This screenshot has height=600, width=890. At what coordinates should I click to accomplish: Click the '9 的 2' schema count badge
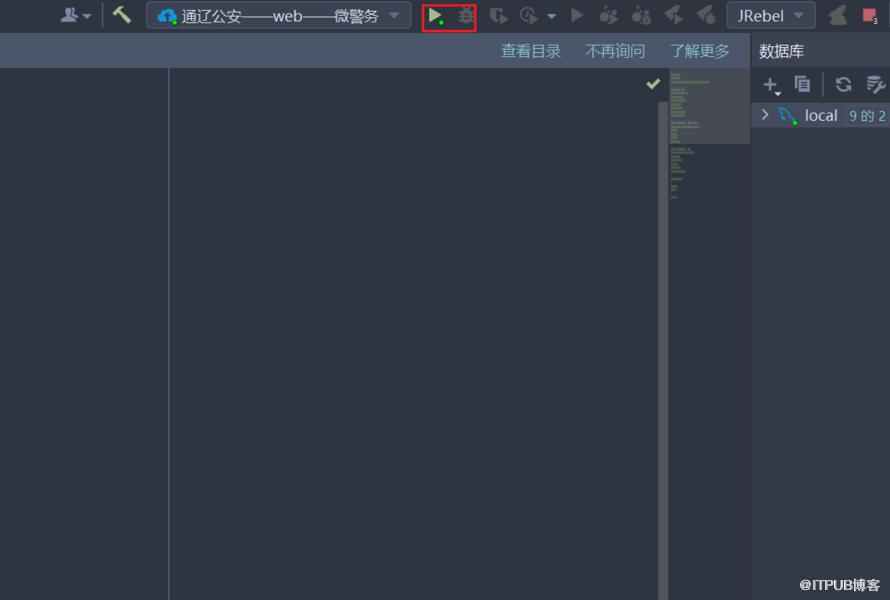pyautogui.click(x=867, y=116)
